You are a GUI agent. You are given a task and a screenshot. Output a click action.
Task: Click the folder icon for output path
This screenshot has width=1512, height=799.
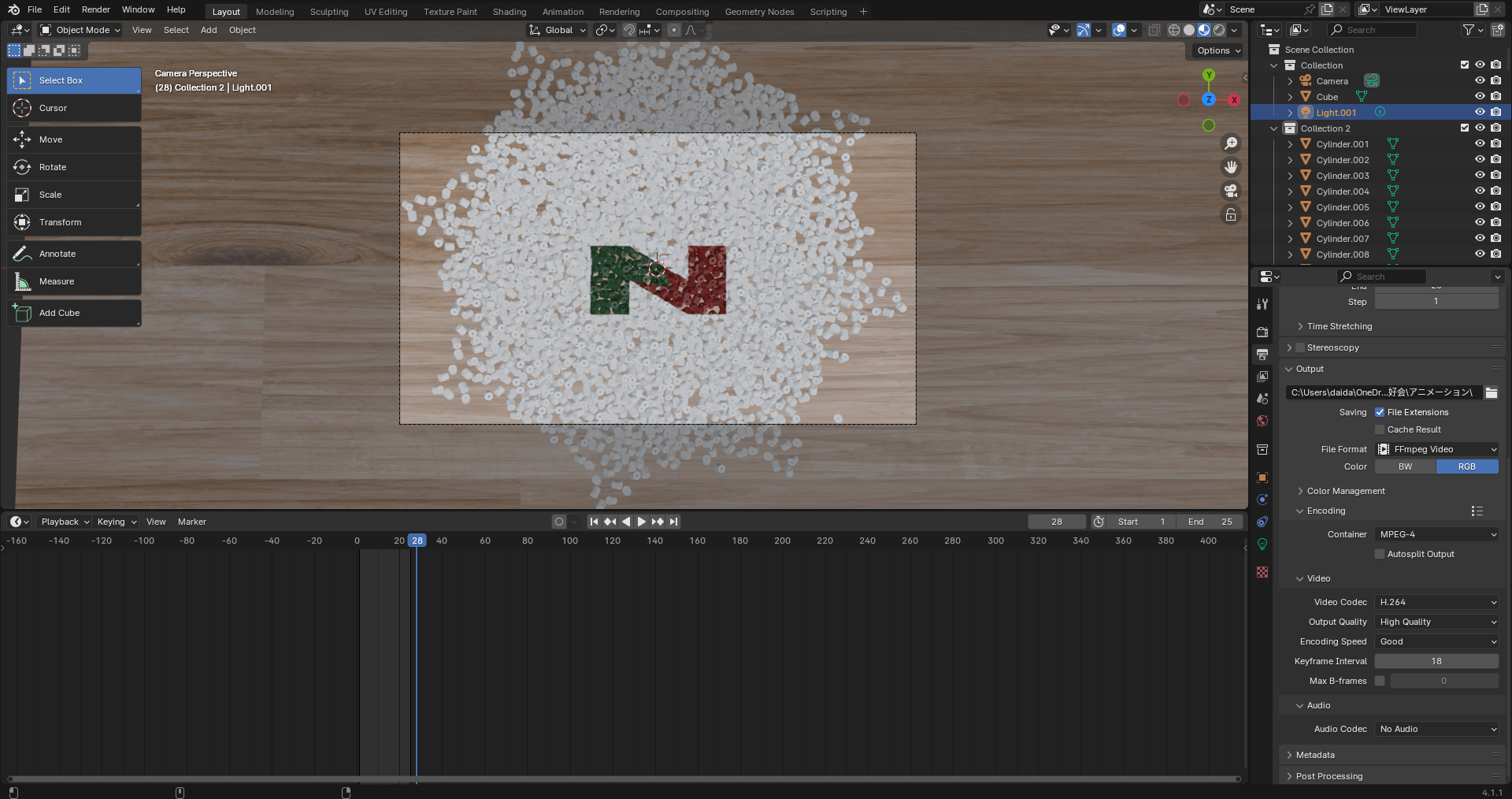(x=1492, y=392)
